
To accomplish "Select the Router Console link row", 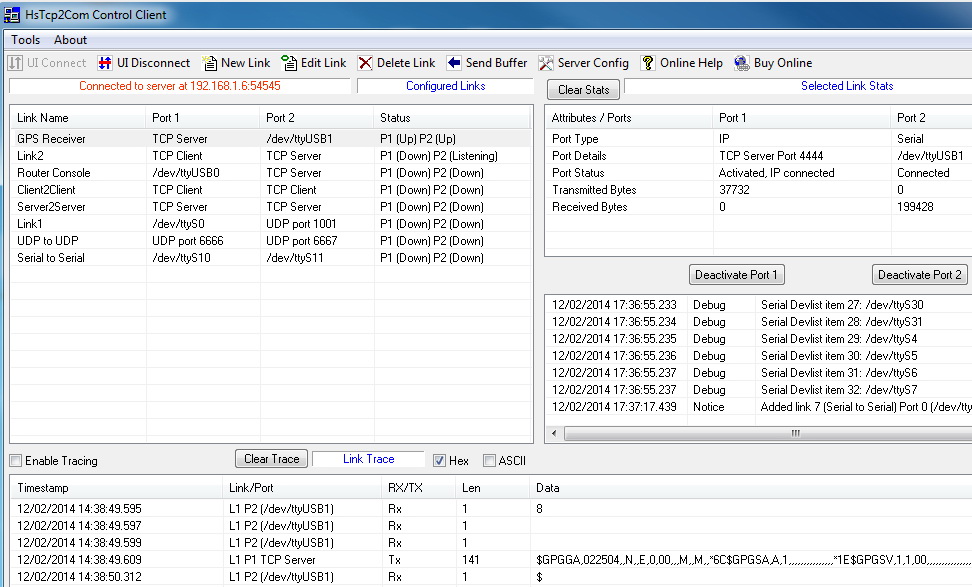I will click(54, 173).
